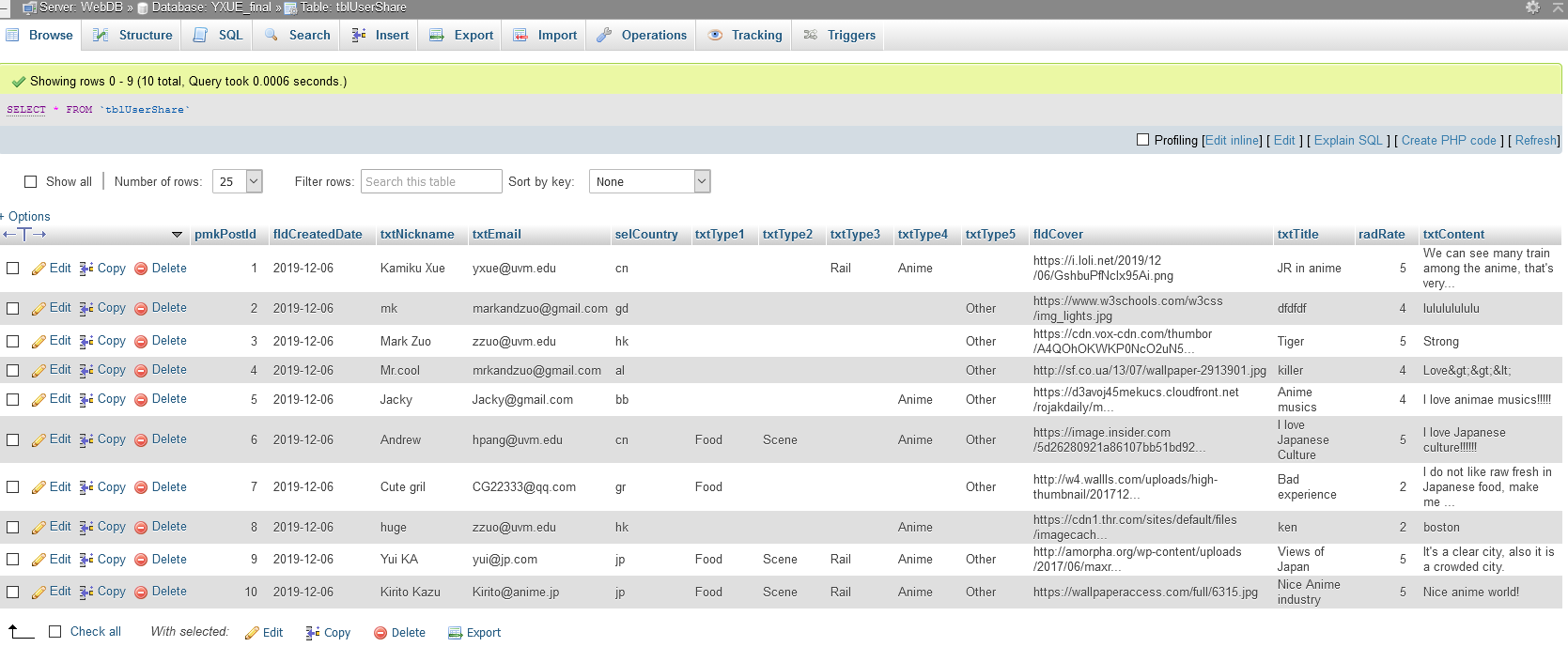Click the Export icon in bottom selection bar
Image resolution: width=1568 pixels, height=647 pixels.
(x=456, y=633)
